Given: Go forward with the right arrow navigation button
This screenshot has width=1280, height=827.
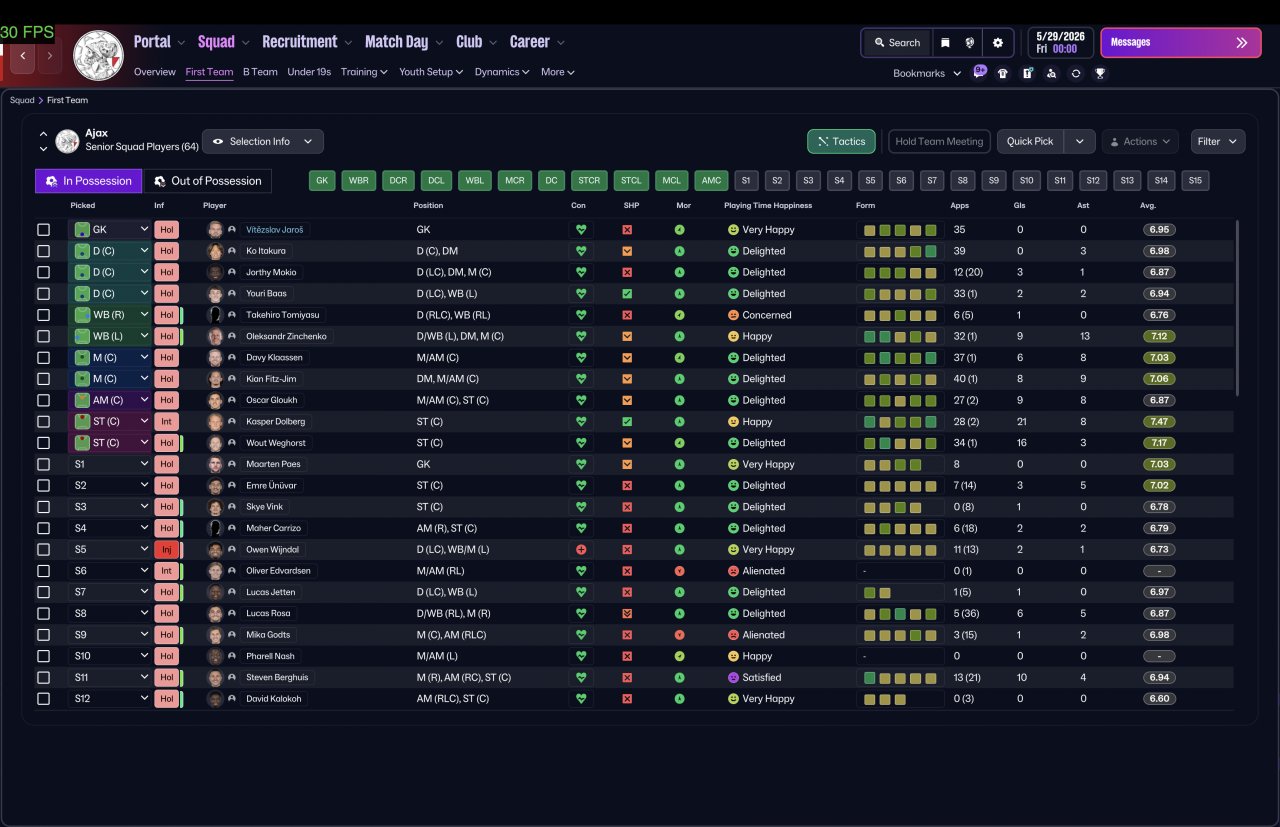Looking at the screenshot, I should tap(50, 56).
